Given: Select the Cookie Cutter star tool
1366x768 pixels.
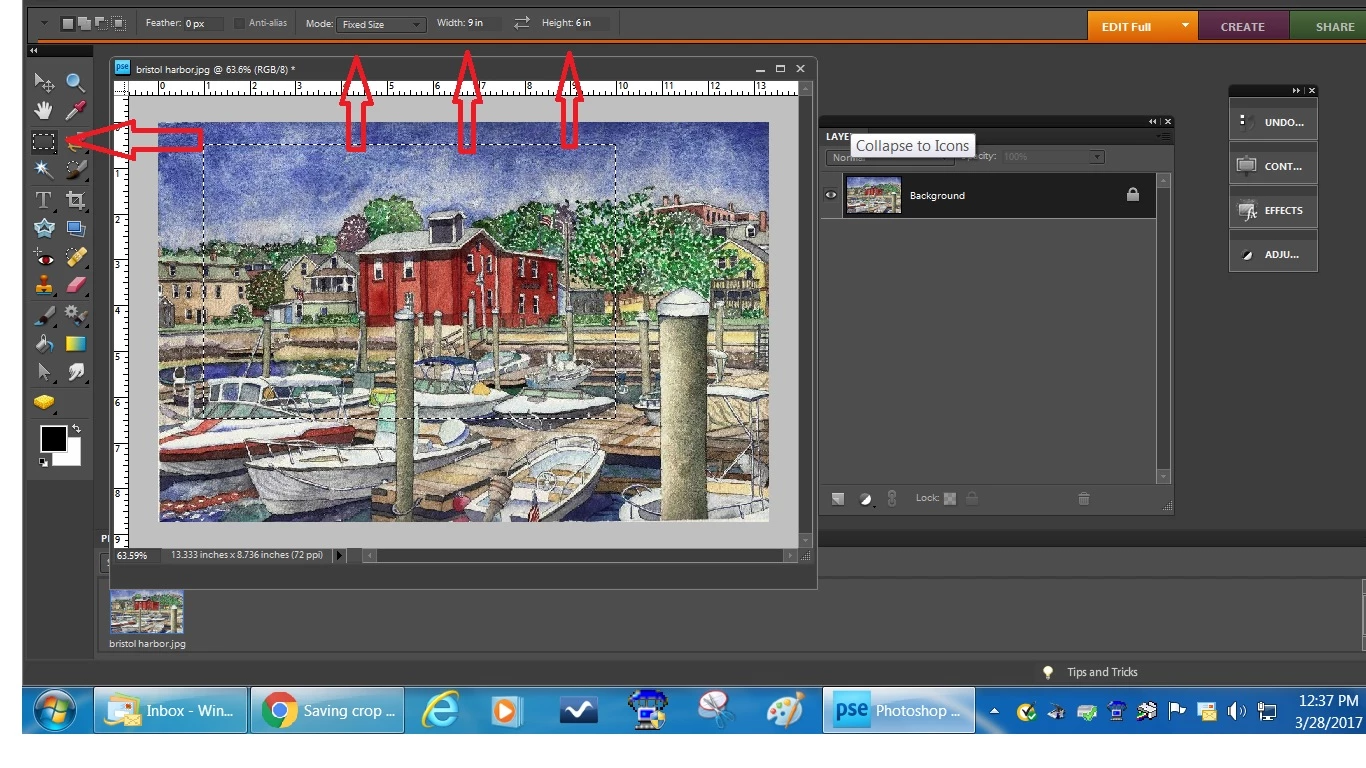Looking at the screenshot, I should pos(44,228).
